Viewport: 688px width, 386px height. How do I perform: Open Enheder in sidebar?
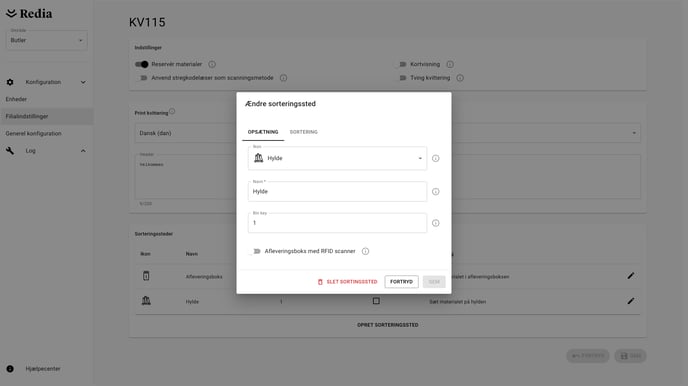pos(16,99)
